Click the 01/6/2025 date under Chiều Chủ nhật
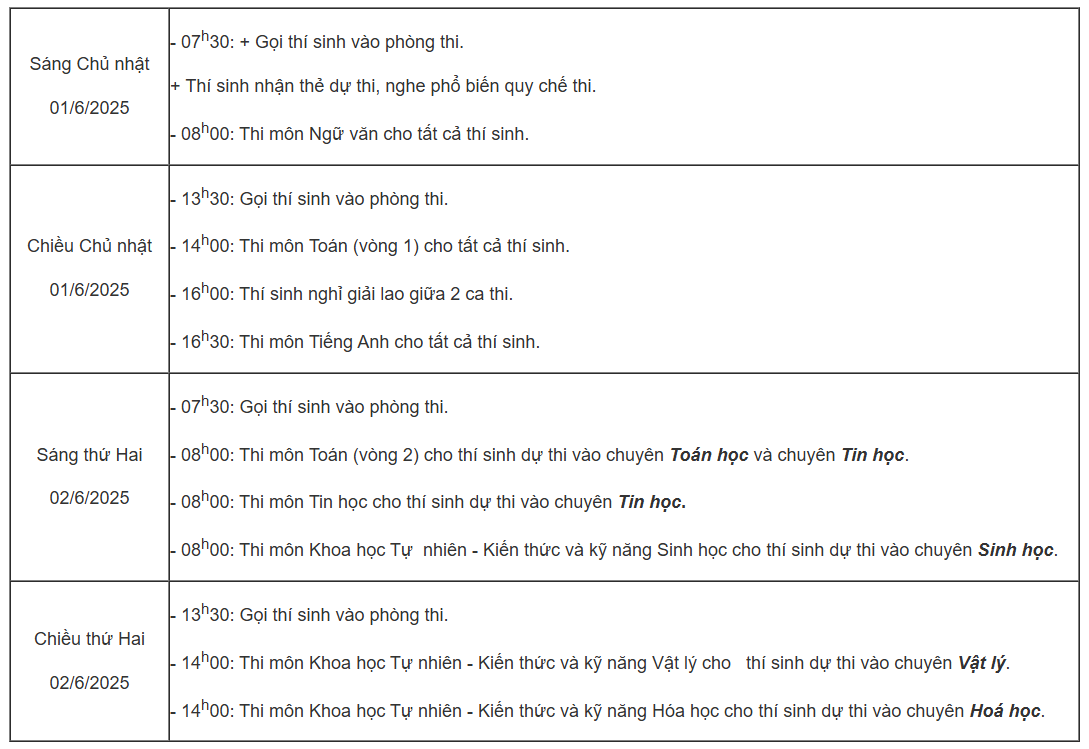Screen dimensions: 1089x749 tap(89, 290)
